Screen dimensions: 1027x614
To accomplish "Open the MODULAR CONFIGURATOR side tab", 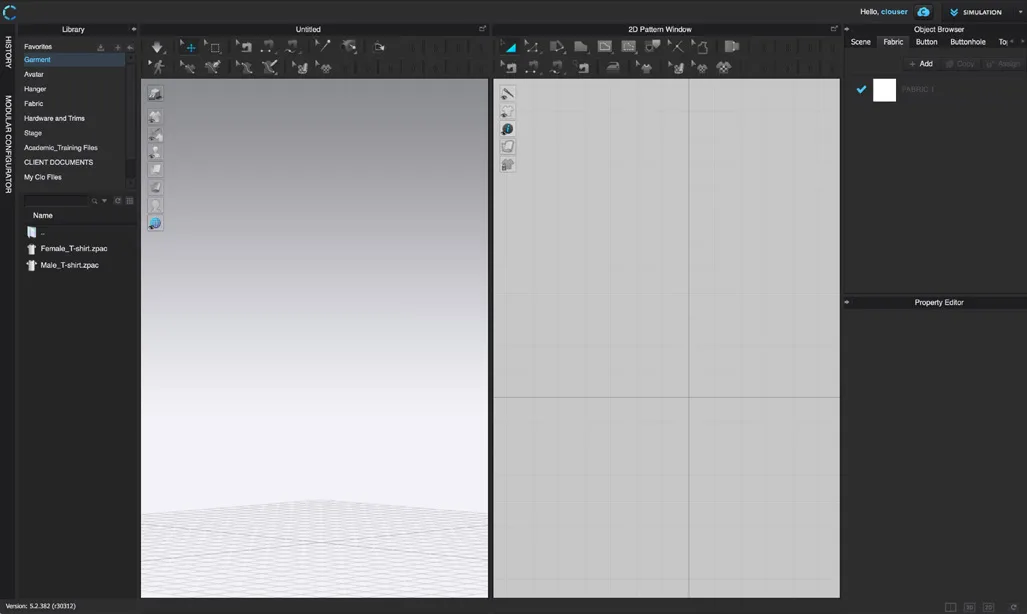I will [8, 144].
